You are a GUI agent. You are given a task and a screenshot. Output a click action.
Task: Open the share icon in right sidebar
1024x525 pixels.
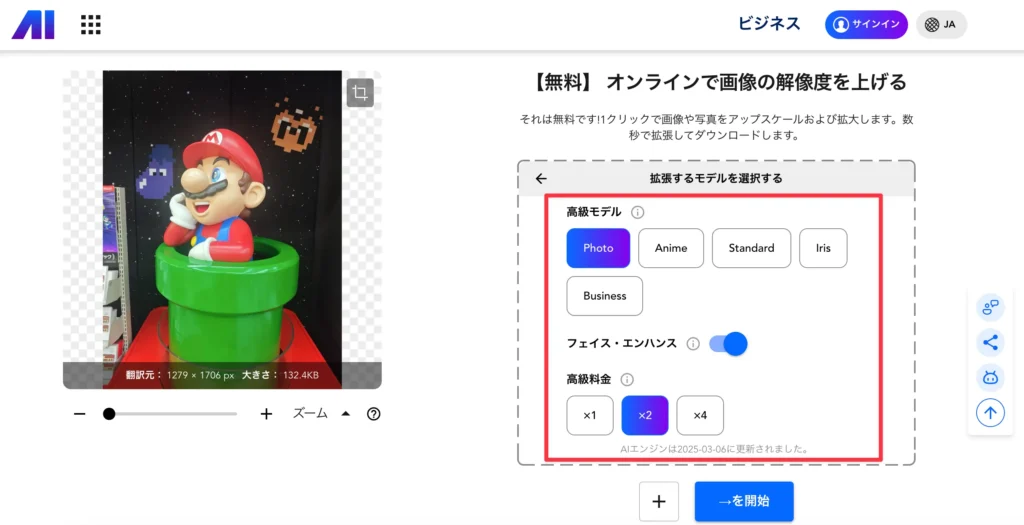click(x=990, y=342)
